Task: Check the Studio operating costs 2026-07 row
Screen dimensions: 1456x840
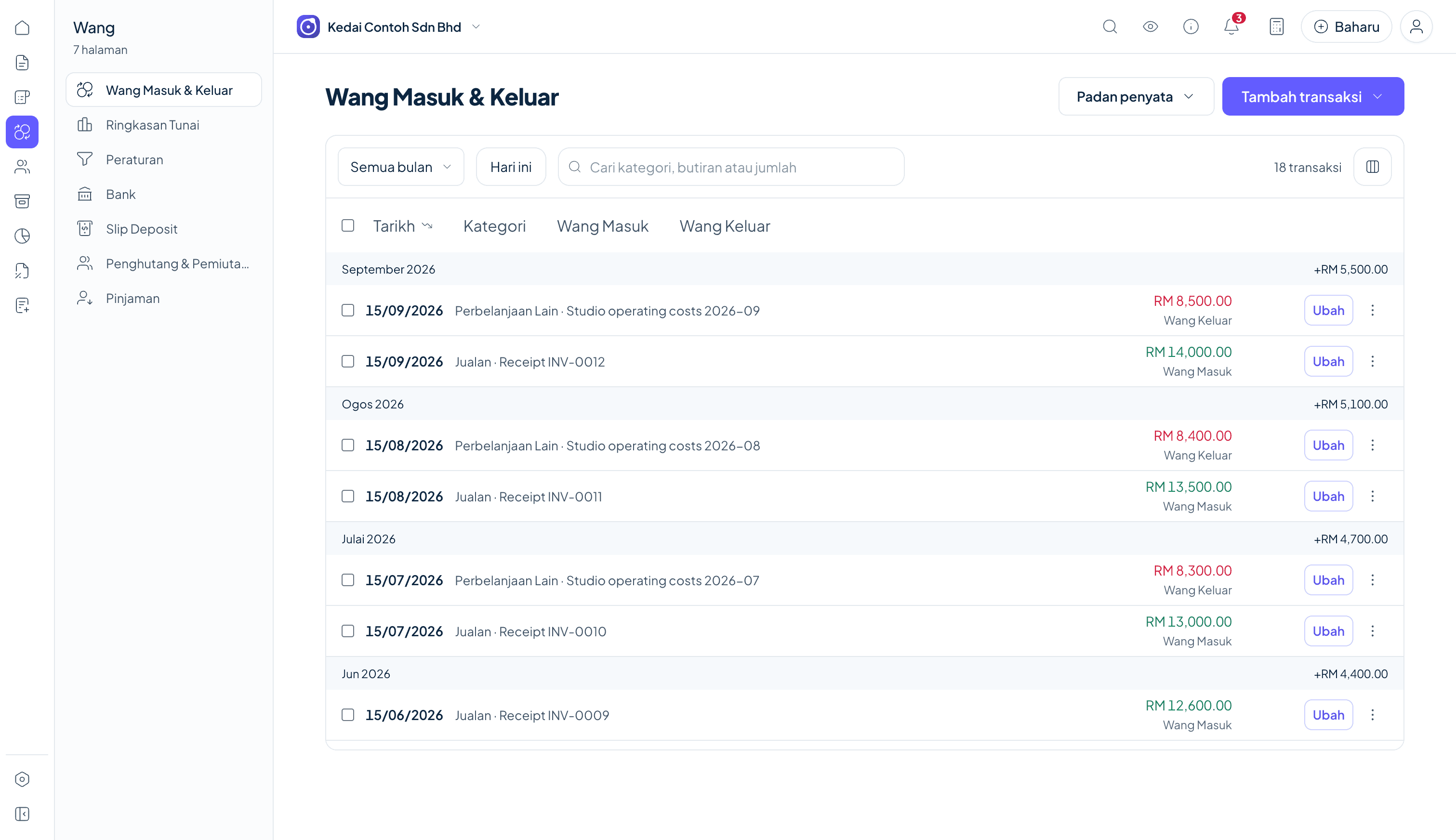Action: [x=348, y=580]
